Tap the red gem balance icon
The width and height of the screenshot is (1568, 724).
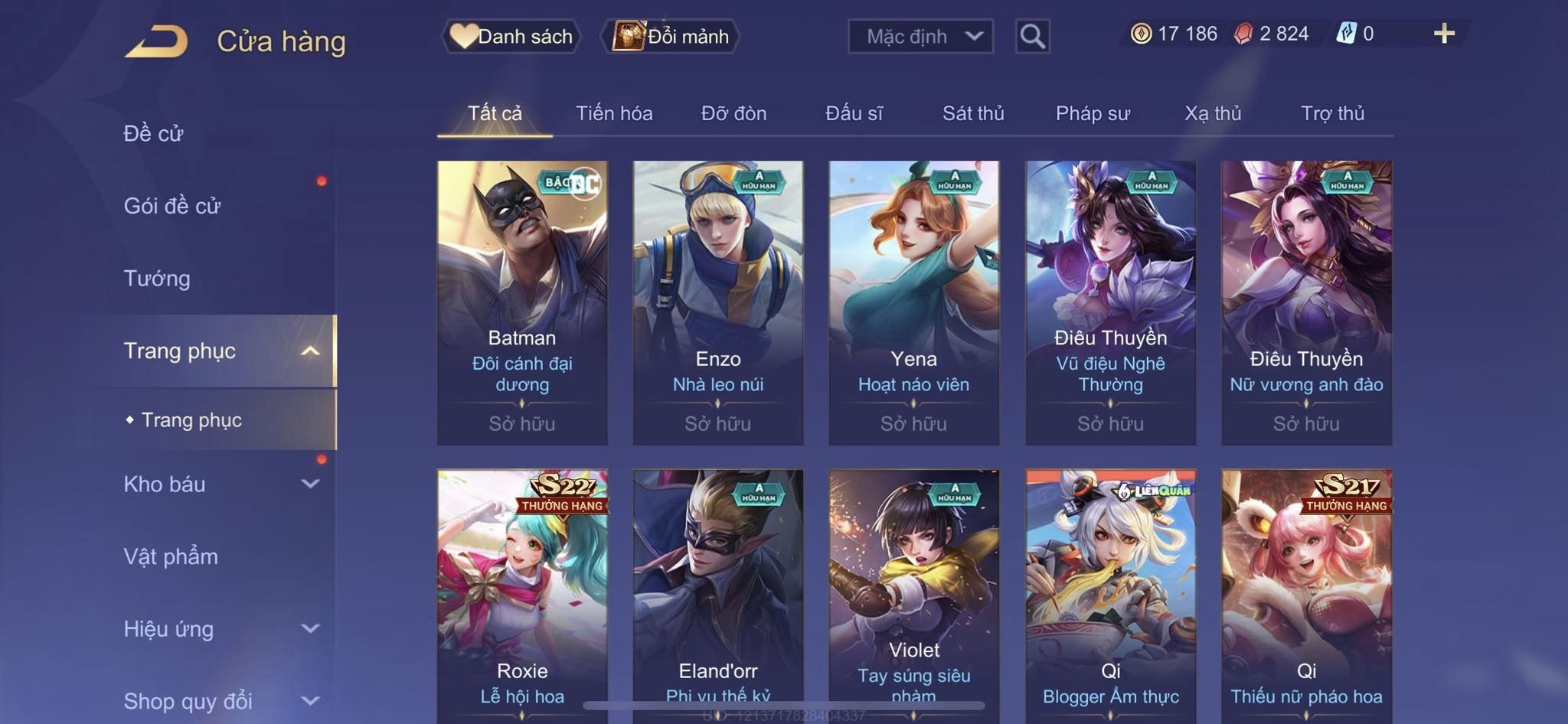(1243, 34)
